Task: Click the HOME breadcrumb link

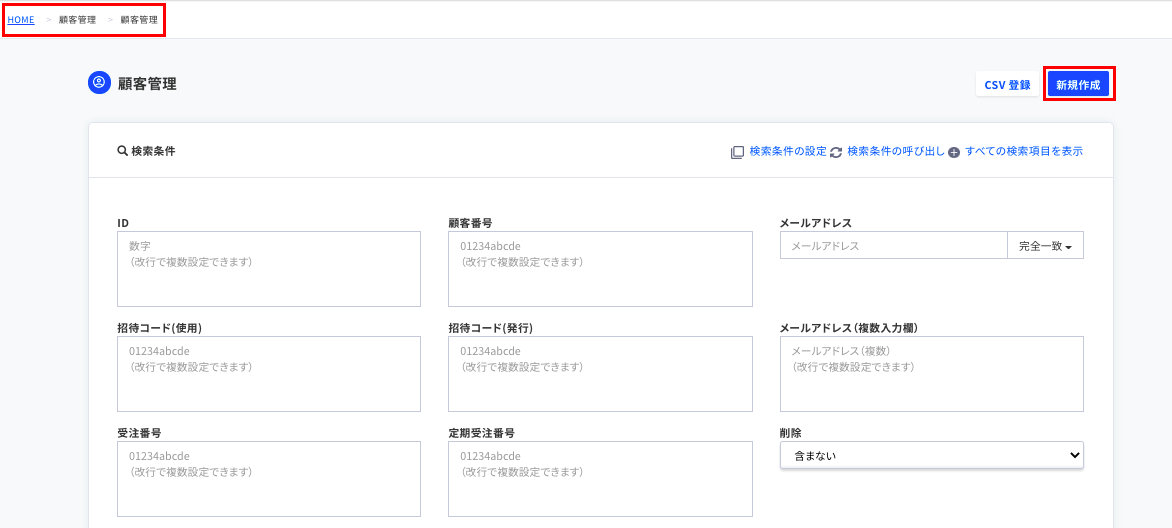Action: click(x=21, y=20)
